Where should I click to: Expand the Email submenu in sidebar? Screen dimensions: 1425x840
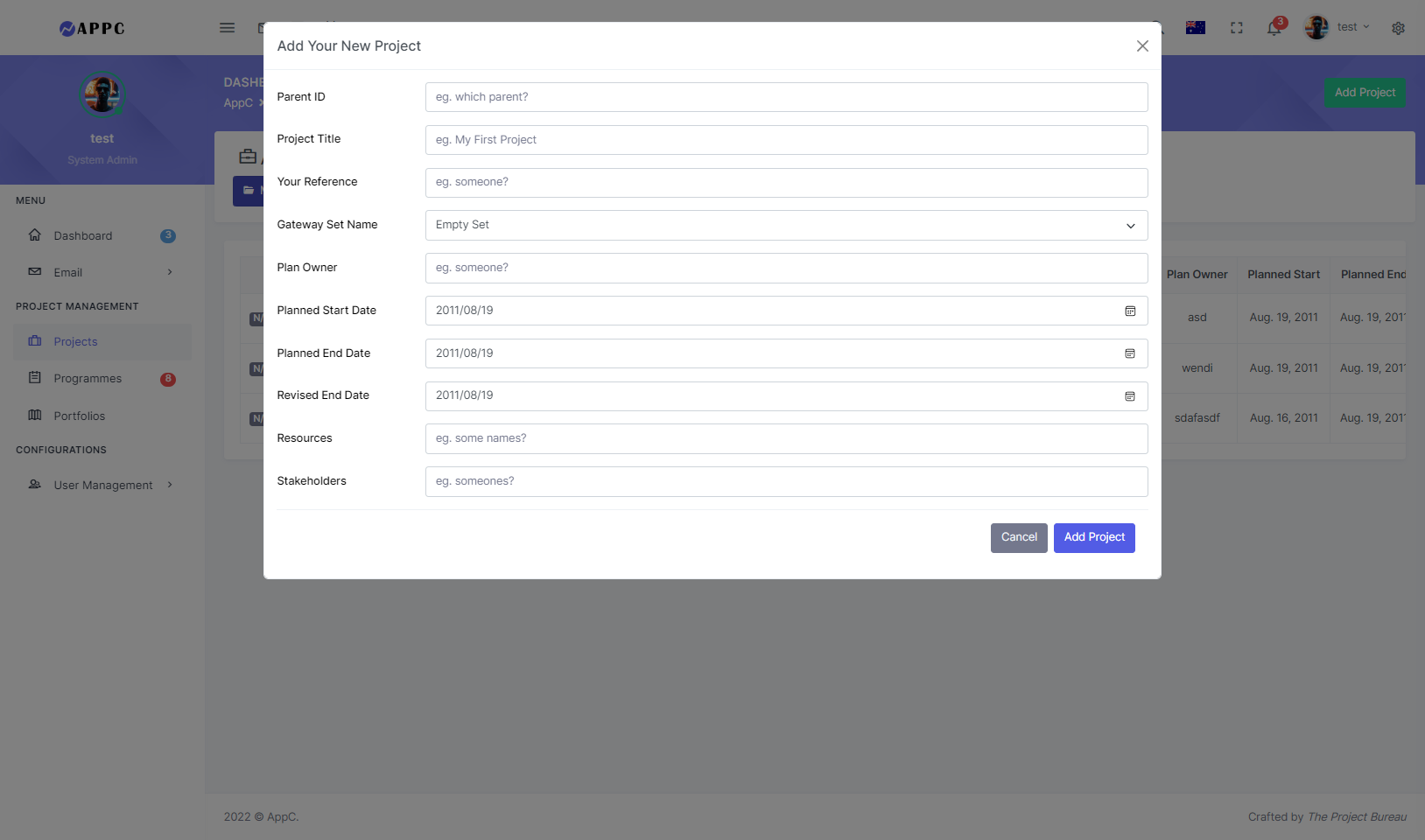101,272
